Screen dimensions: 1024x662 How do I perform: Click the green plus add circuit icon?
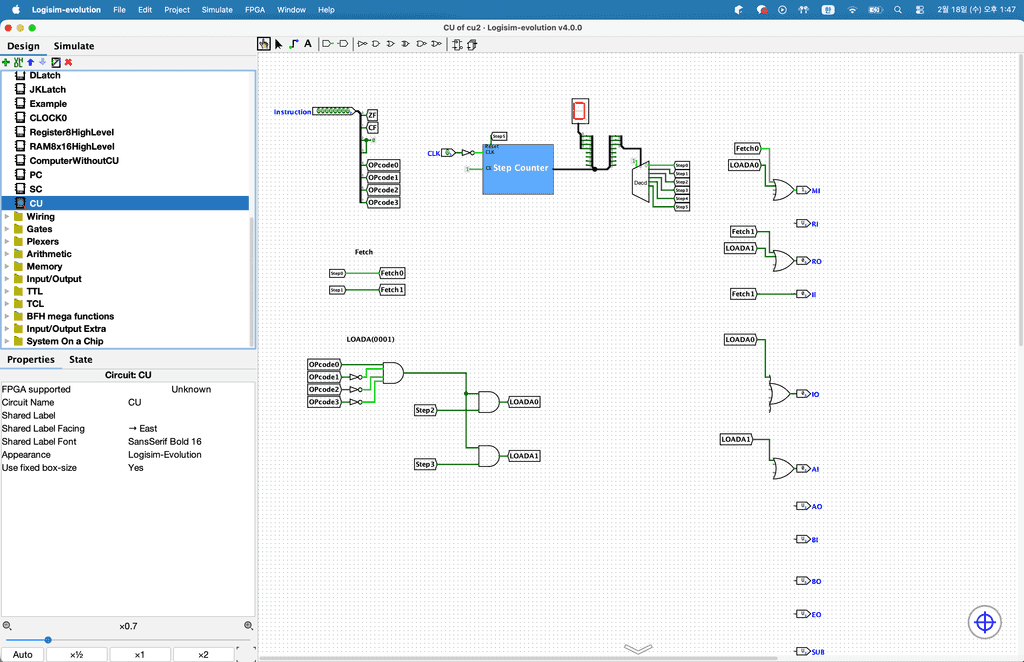[6, 62]
